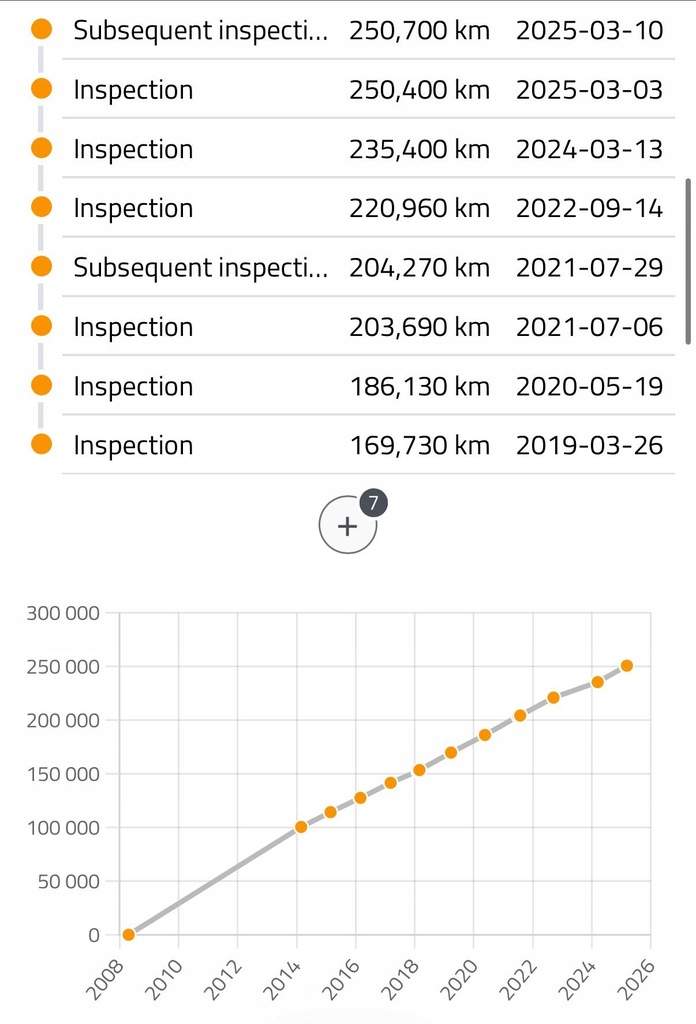This screenshot has width=696, height=1024.
Task: Click the orange dot beside 235,400 km inspection
Action: (42, 148)
